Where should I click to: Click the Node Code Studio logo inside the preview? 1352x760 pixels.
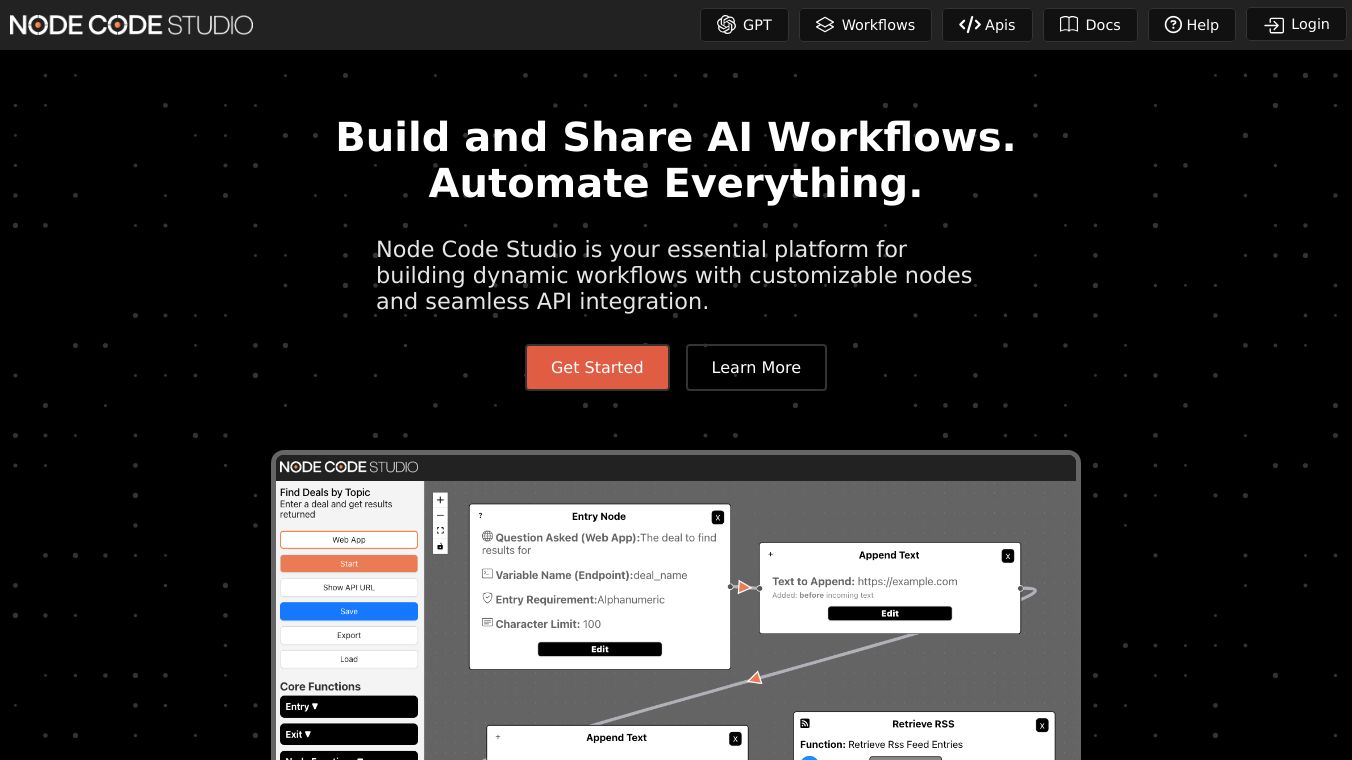(349, 467)
